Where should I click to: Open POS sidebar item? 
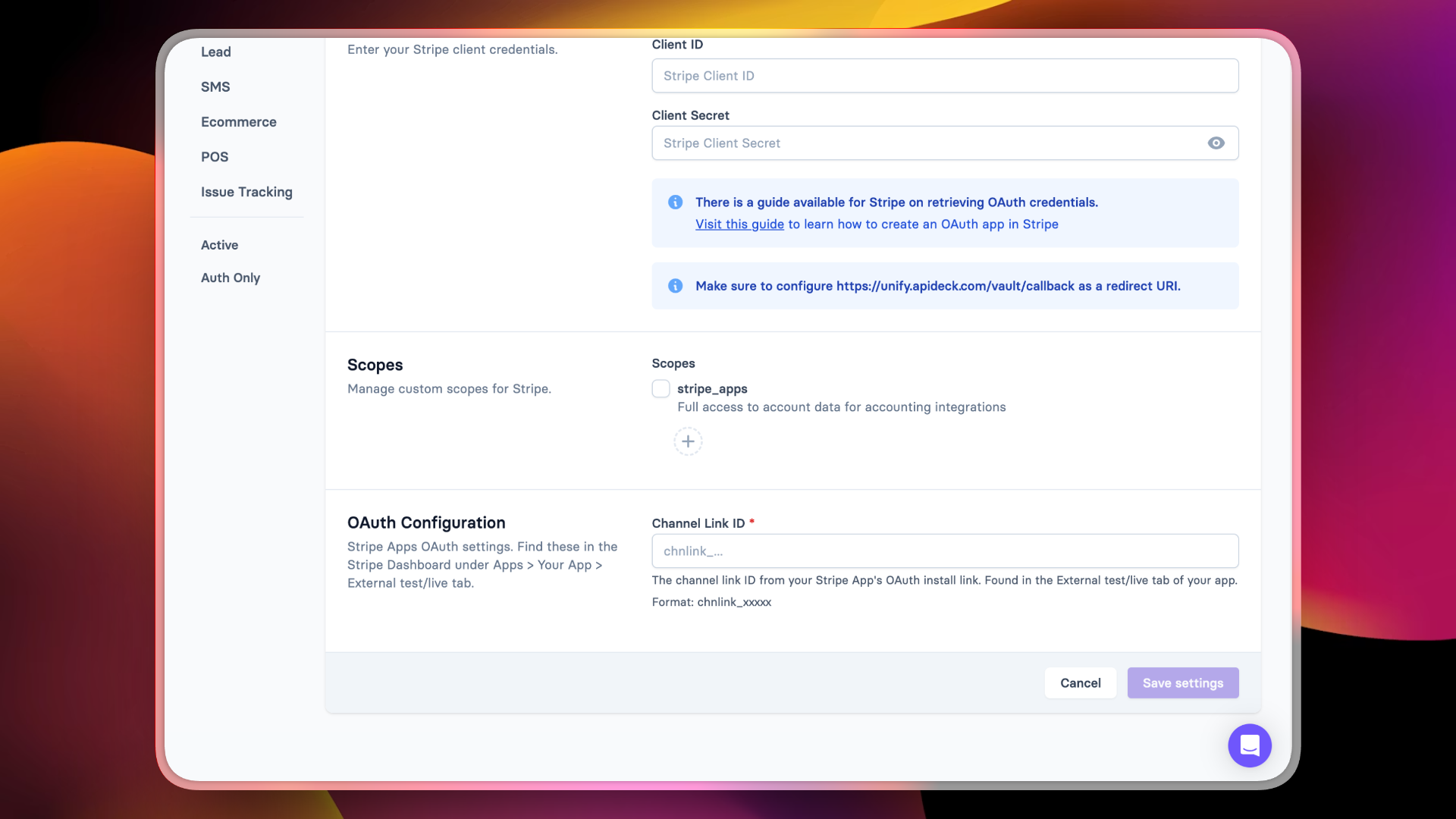coord(215,157)
